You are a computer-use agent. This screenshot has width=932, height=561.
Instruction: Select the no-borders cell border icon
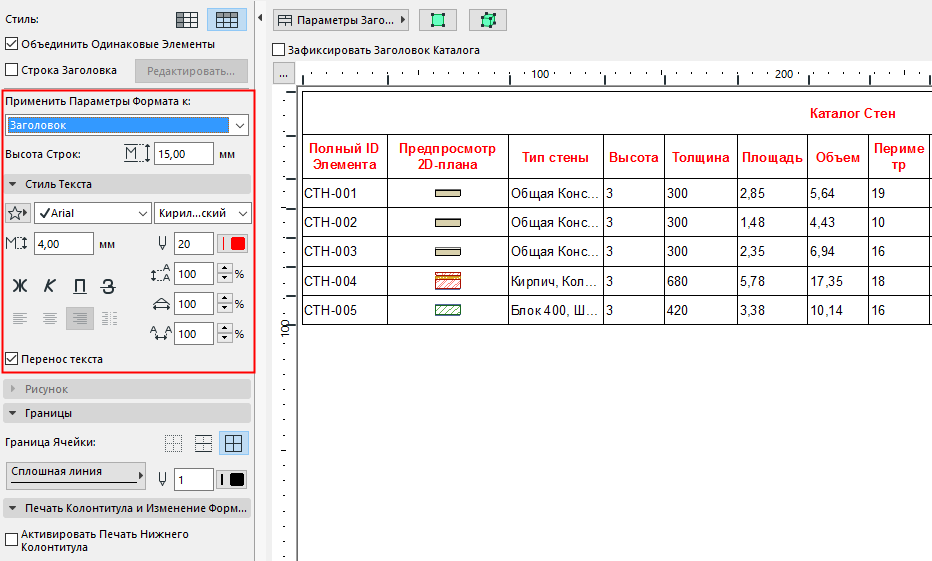(174, 443)
